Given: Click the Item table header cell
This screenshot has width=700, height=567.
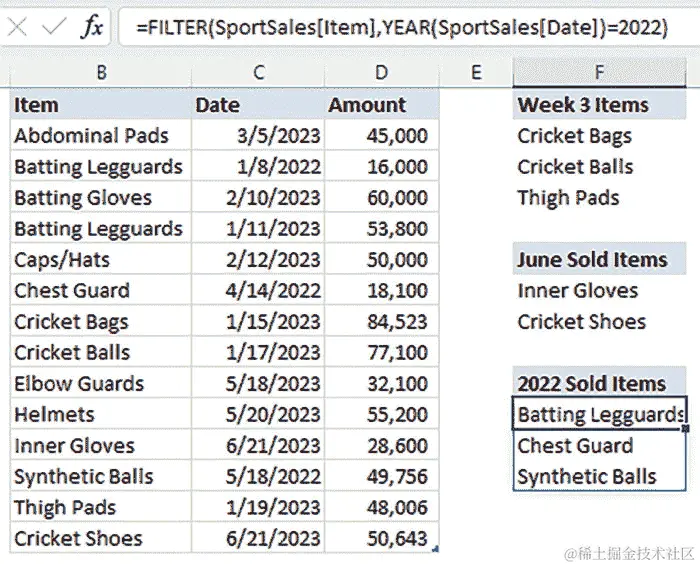Looking at the screenshot, I should tap(101, 105).
